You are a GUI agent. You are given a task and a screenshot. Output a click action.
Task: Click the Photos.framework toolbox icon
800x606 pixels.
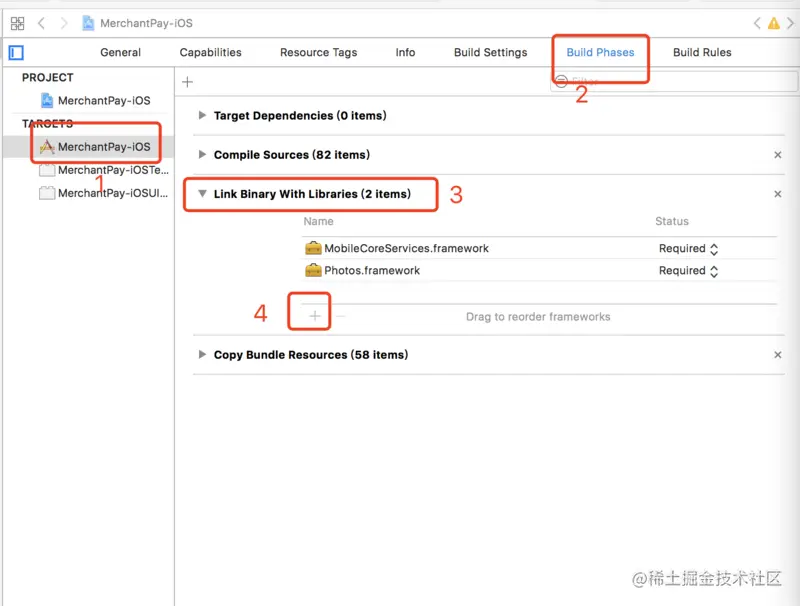313,270
